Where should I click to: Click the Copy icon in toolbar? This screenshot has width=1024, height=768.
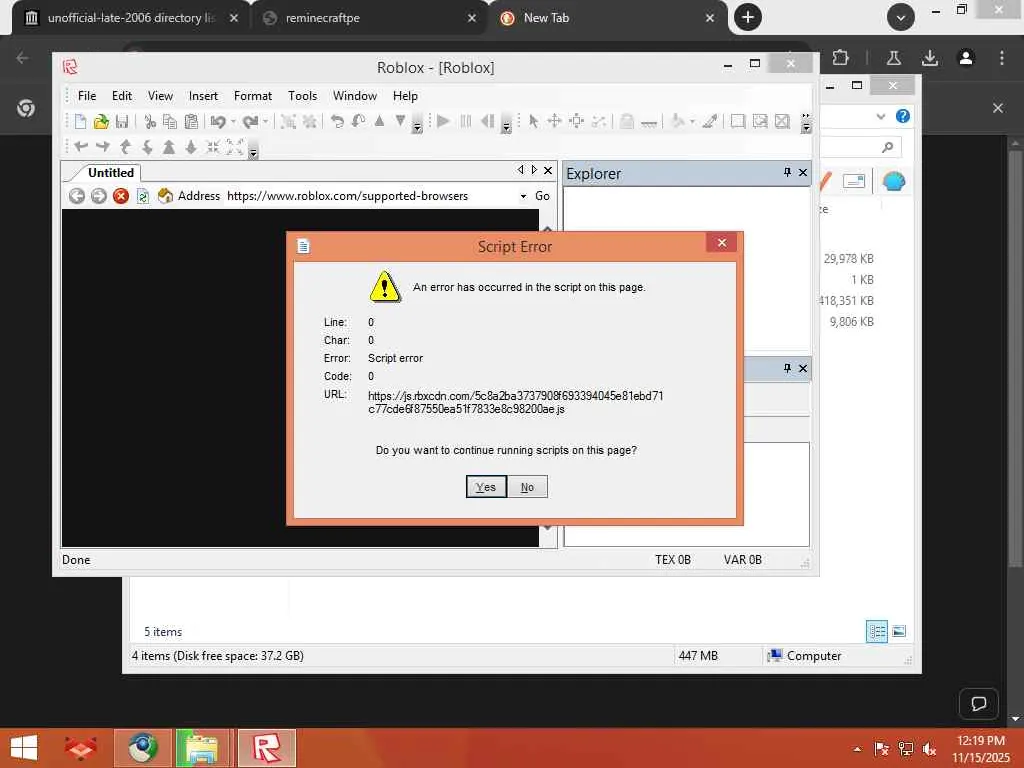click(170, 121)
